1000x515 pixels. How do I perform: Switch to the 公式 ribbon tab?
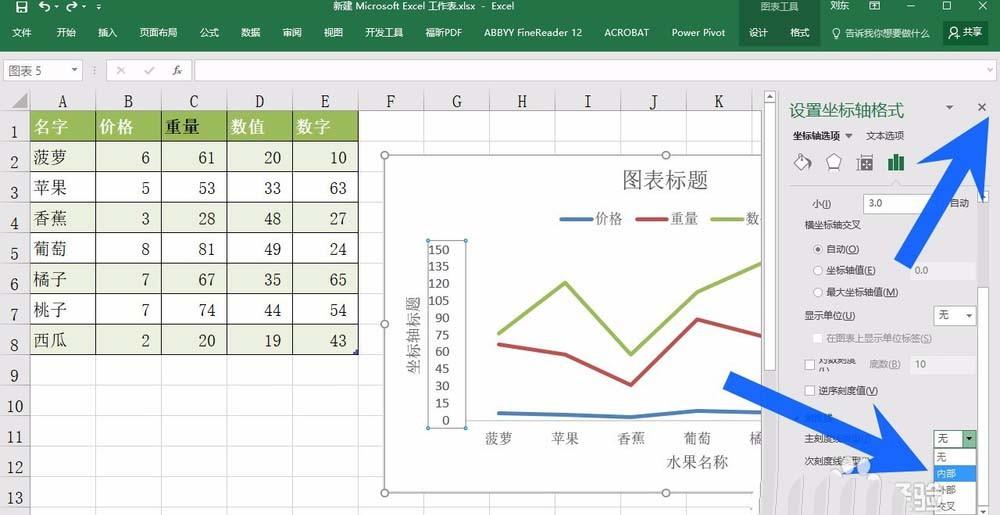[x=209, y=33]
